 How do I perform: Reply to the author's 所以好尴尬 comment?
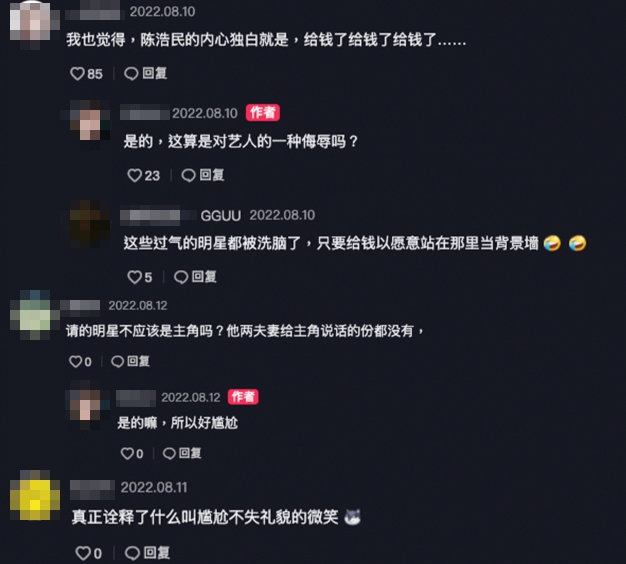tap(182, 453)
